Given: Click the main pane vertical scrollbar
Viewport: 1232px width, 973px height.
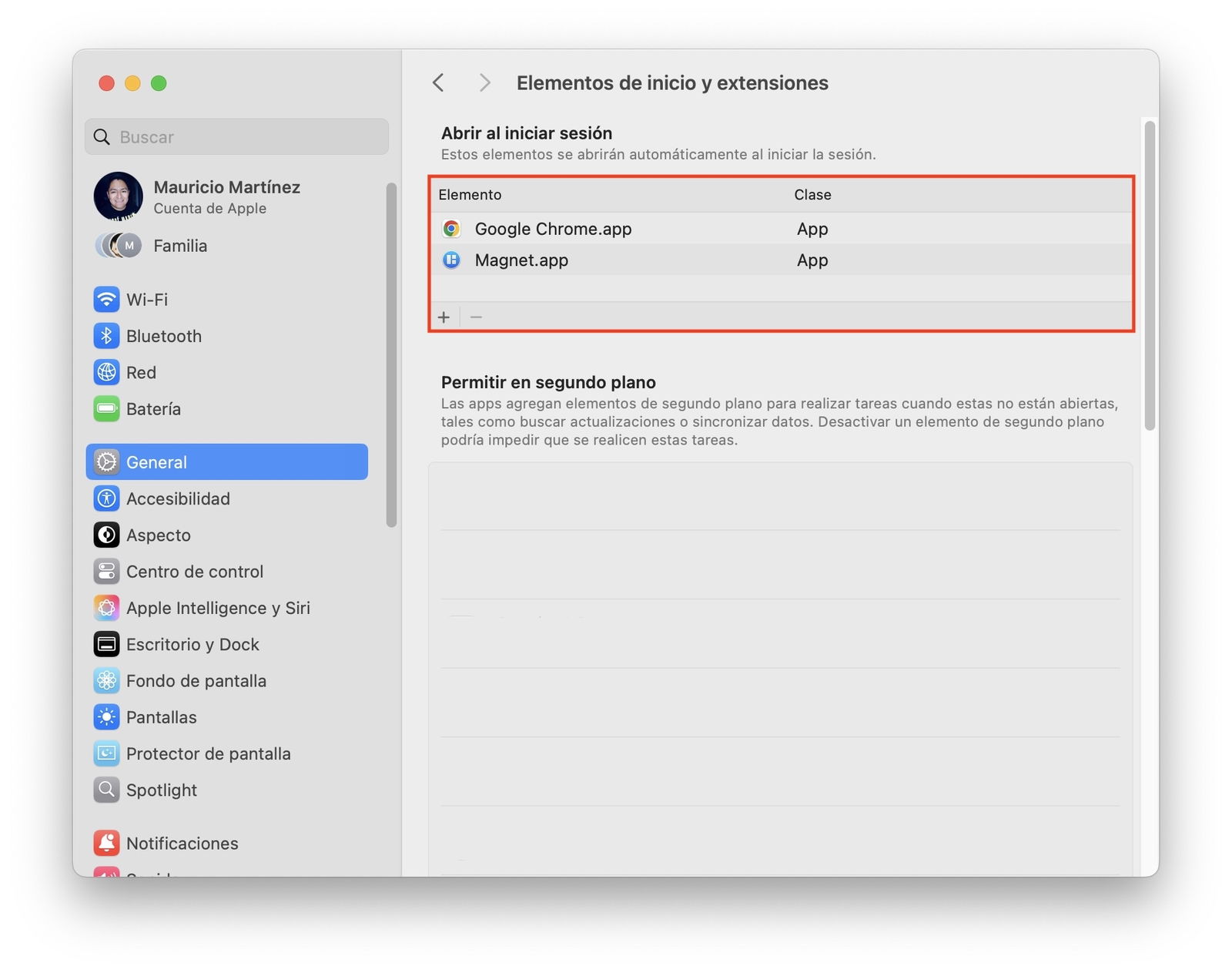Looking at the screenshot, I should (x=1150, y=276).
